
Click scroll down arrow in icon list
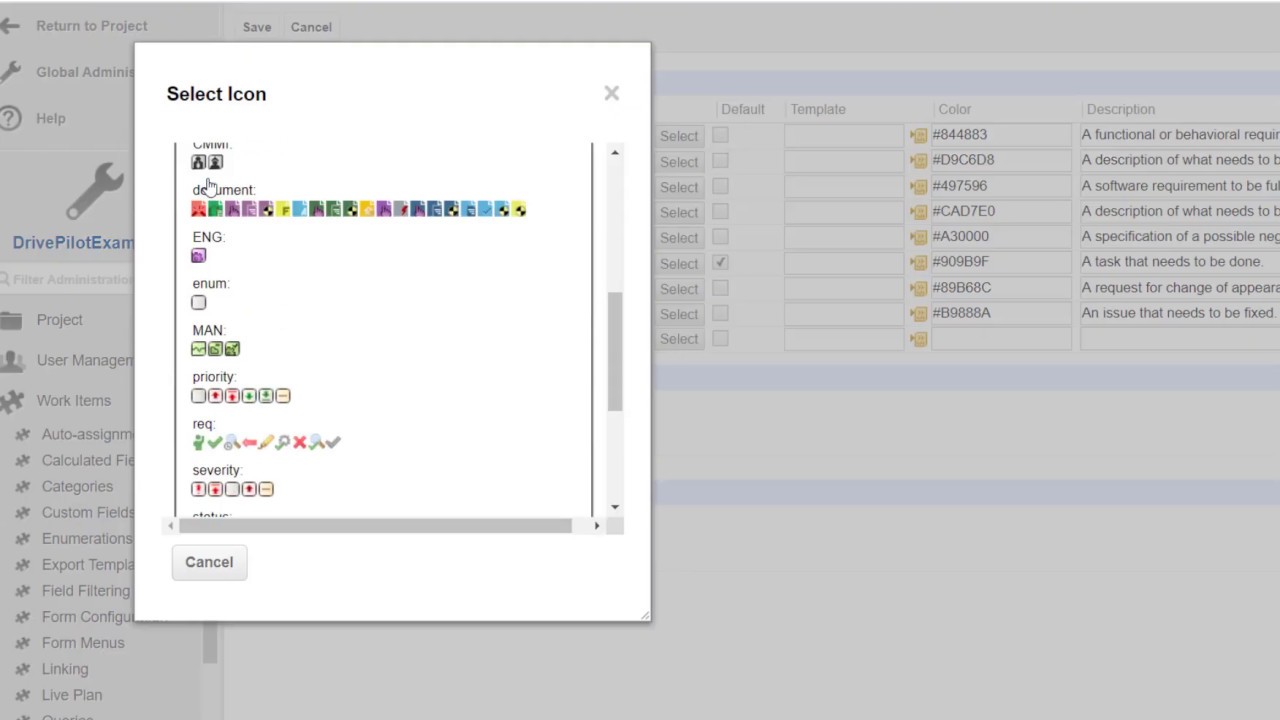[615, 507]
